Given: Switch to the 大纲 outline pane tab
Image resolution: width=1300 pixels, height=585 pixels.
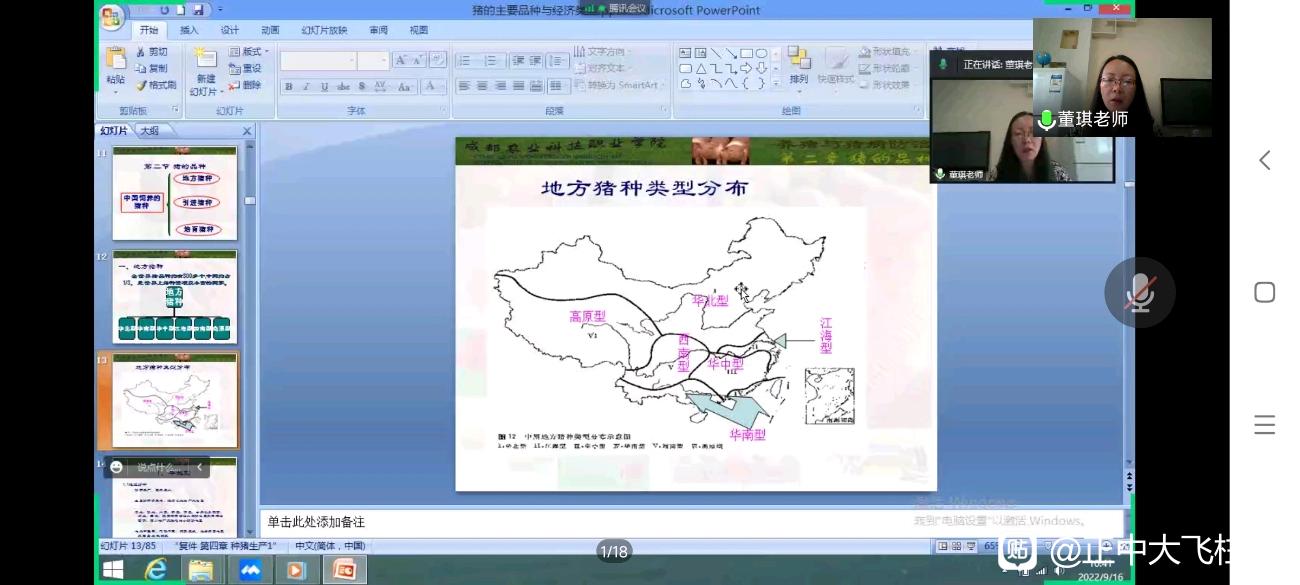Looking at the screenshot, I should pos(150,131).
